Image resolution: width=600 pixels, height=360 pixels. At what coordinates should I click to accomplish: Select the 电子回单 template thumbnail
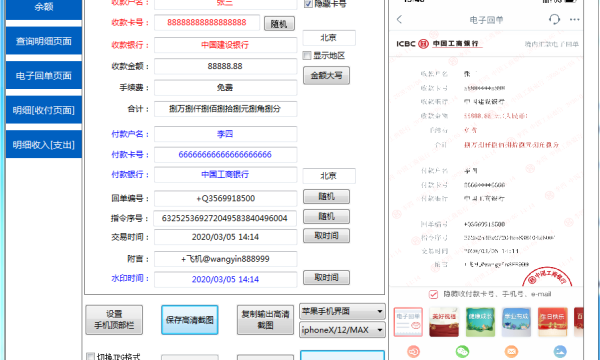408,322
